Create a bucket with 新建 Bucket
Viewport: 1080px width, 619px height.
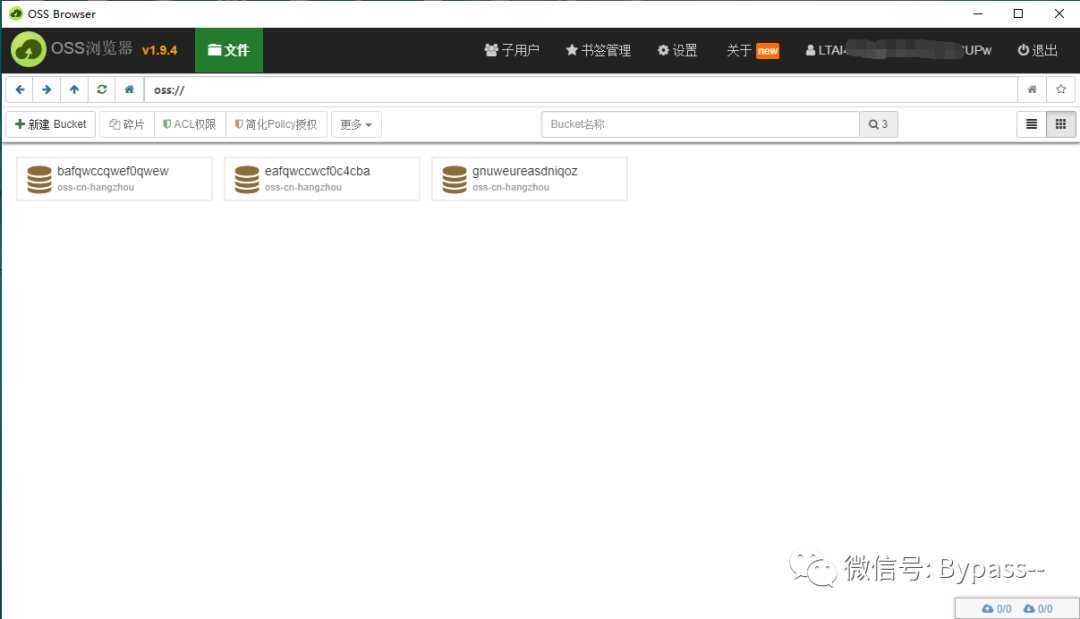[x=51, y=124]
